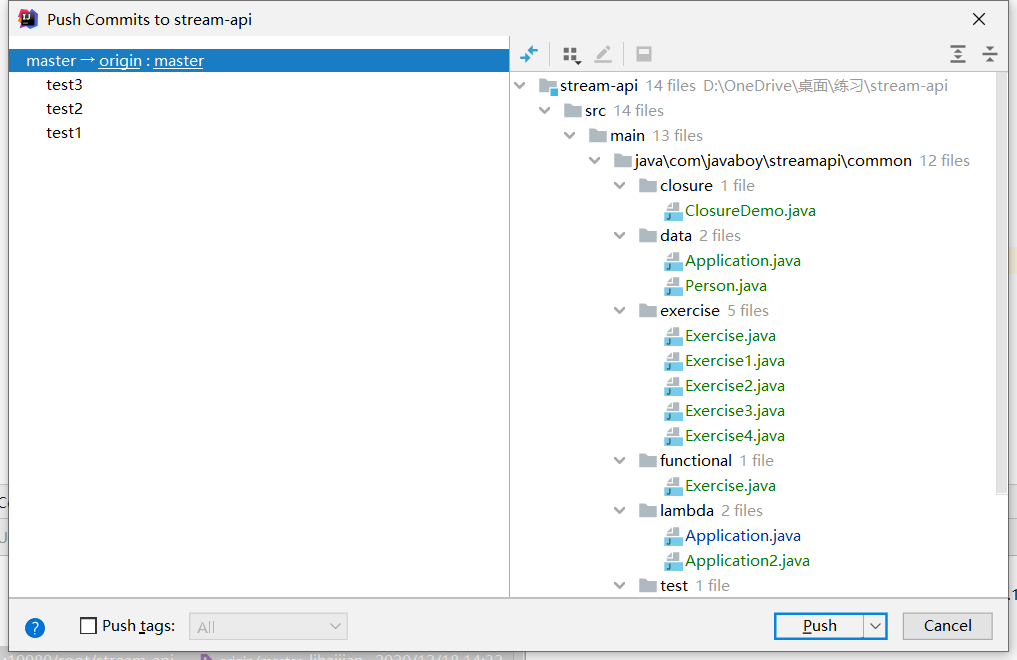Click the origin remote link
This screenshot has height=660, width=1017.
tap(120, 61)
